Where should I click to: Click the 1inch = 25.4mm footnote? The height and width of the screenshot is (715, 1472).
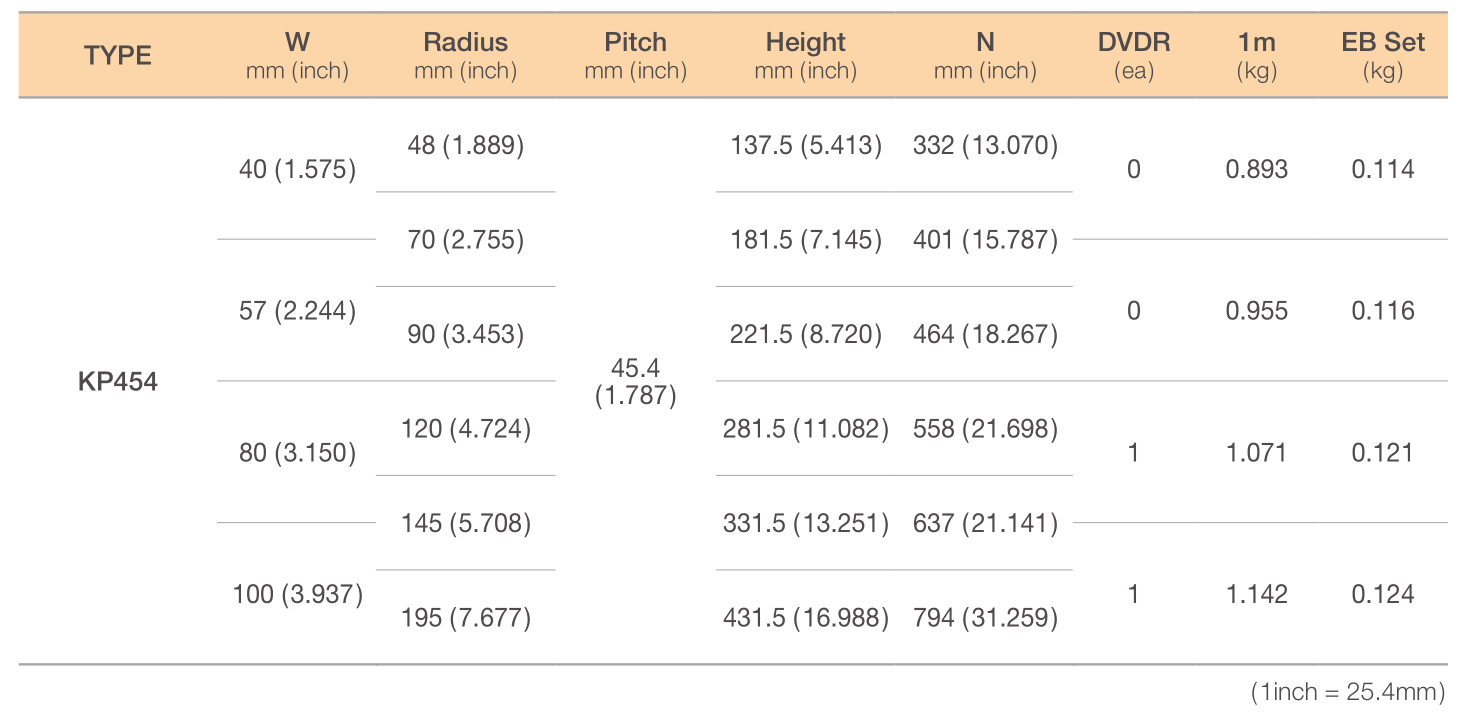pos(1348,691)
